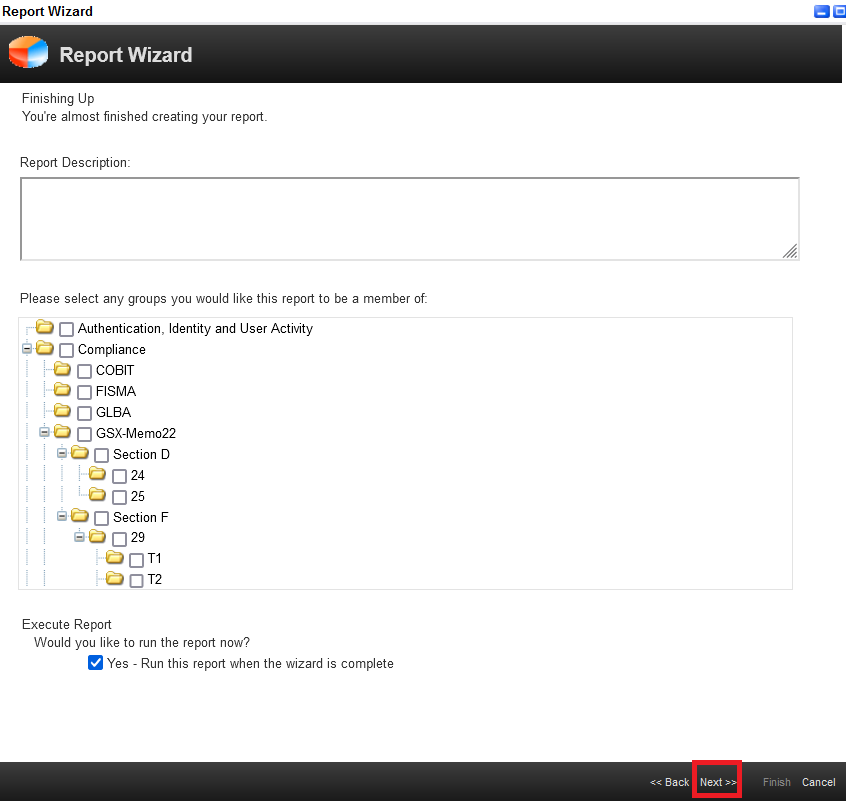Screen dimensions: 846x801
Task: Click the folder icon for group 25
Action: 98,495
